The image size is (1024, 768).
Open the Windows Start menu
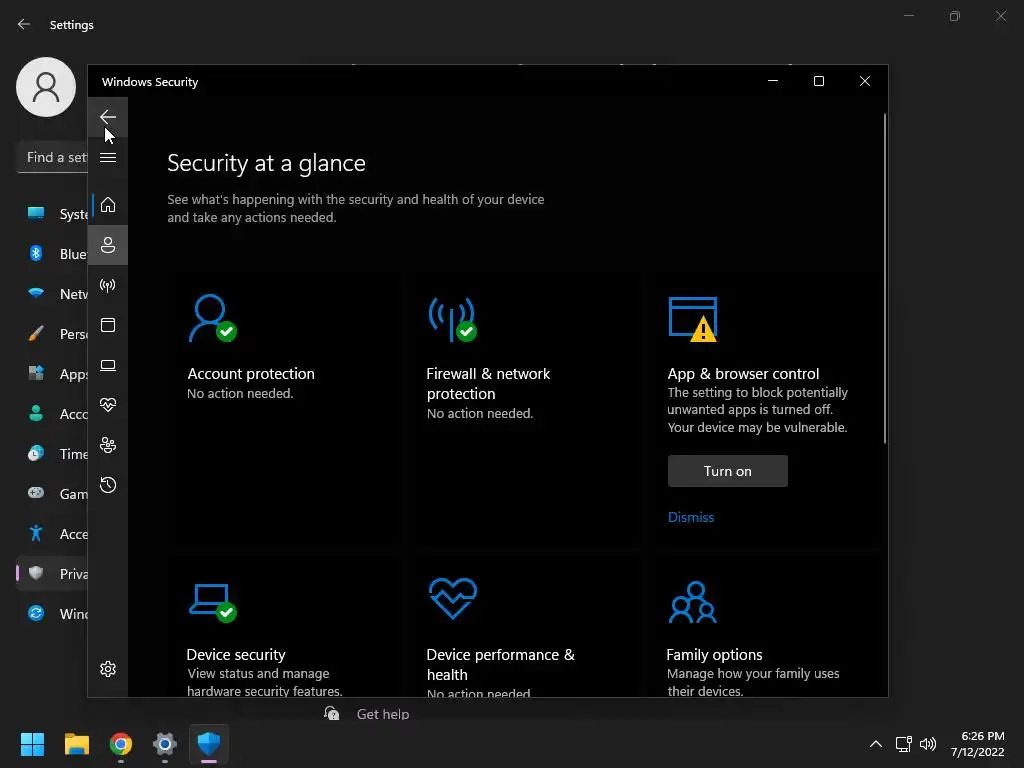point(32,744)
